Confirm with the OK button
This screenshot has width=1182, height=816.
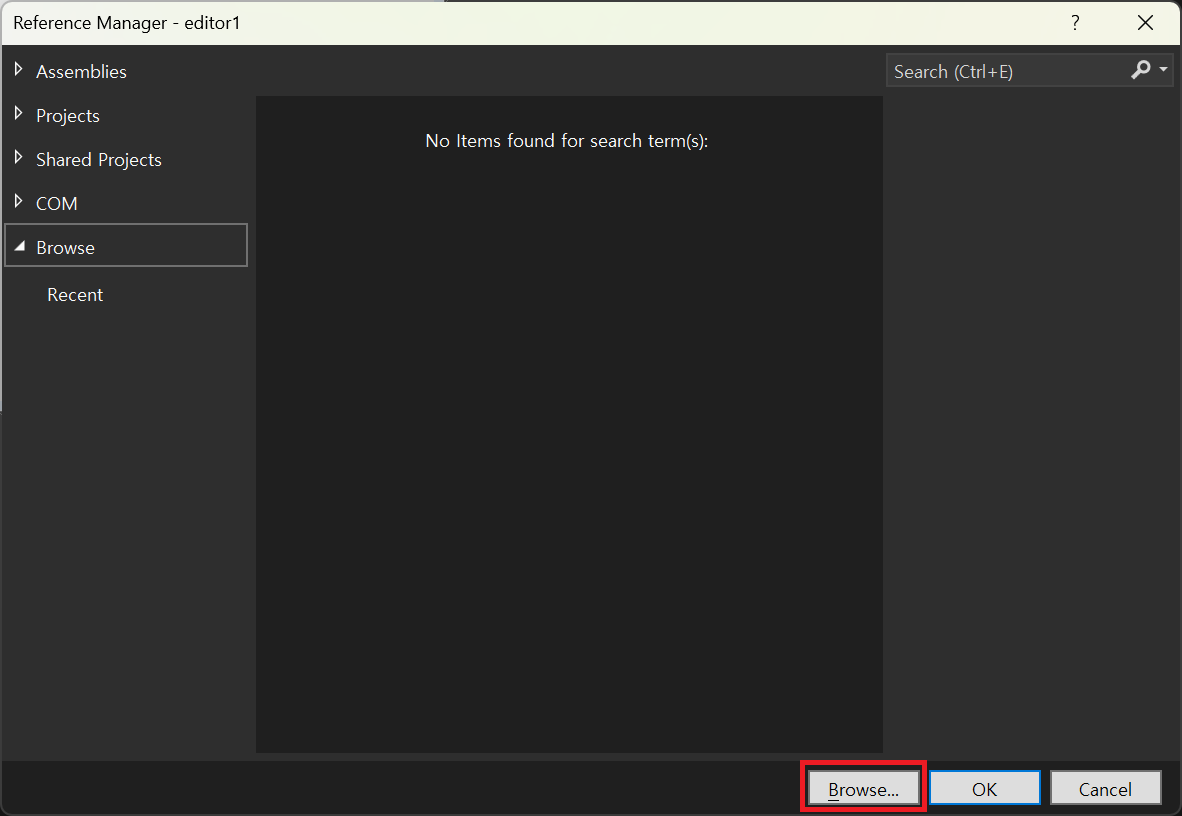[984, 788]
